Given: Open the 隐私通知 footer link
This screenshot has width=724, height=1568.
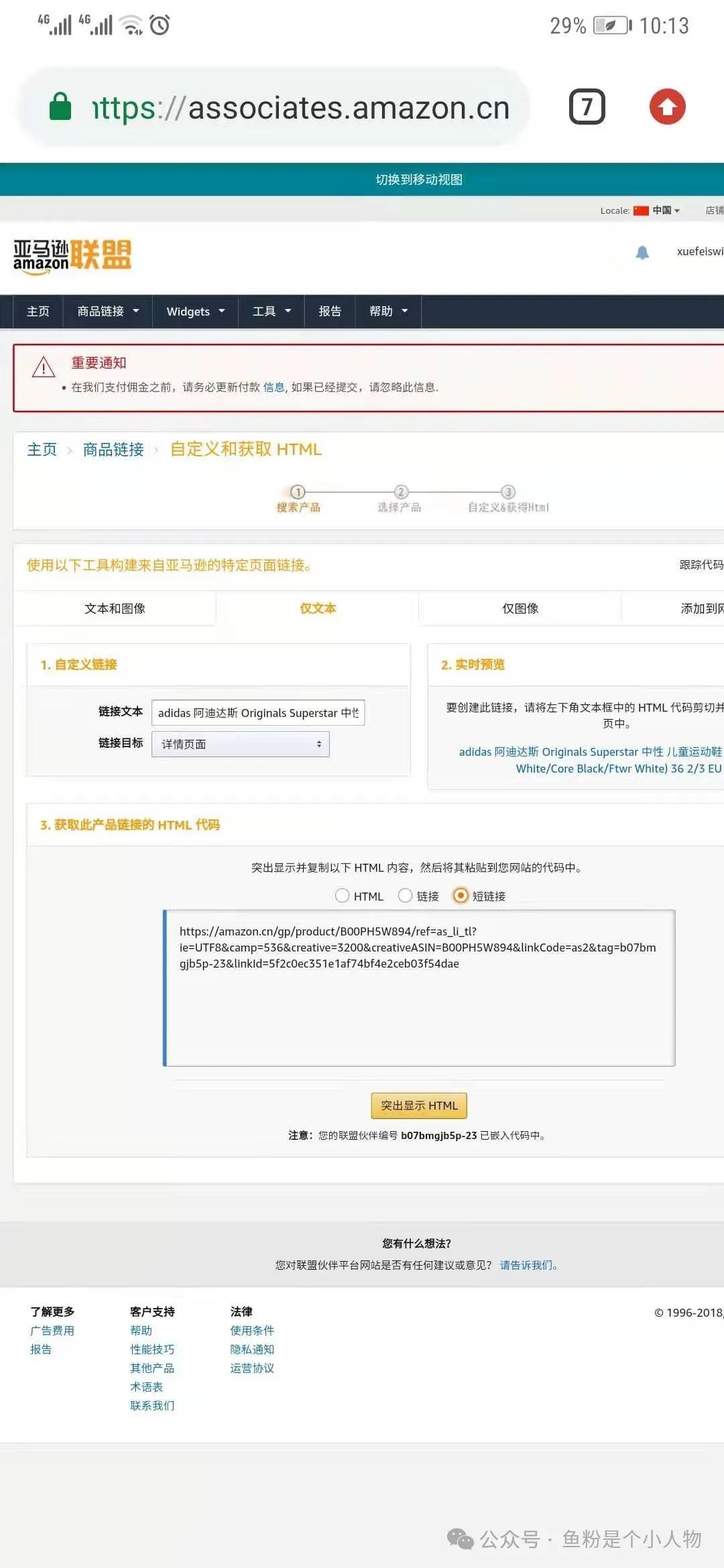Looking at the screenshot, I should pos(252,1350).
